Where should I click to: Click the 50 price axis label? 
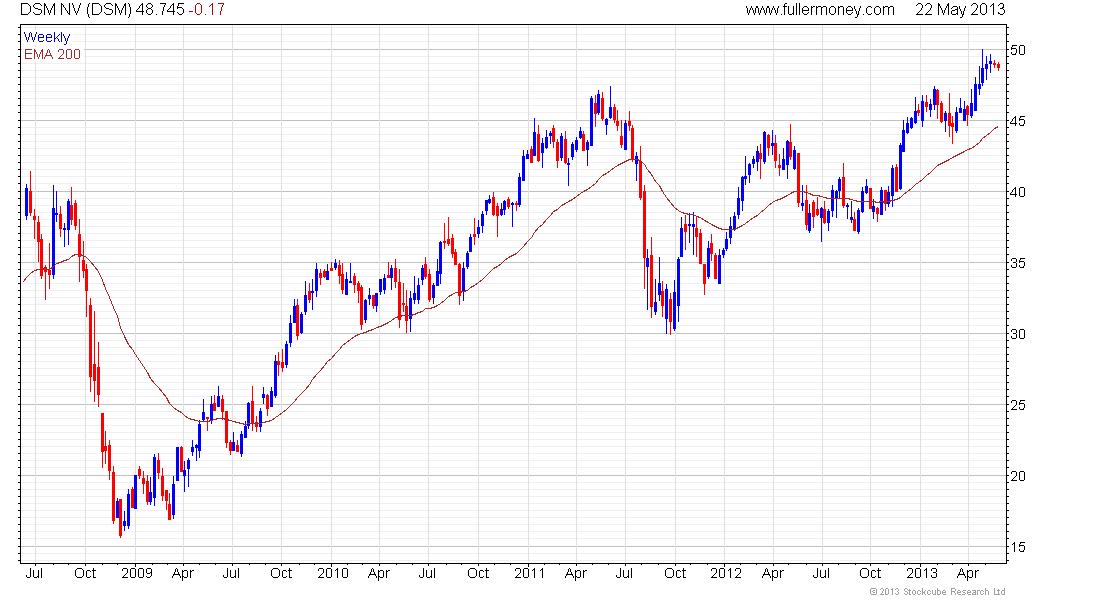(x=1017, y=51)
